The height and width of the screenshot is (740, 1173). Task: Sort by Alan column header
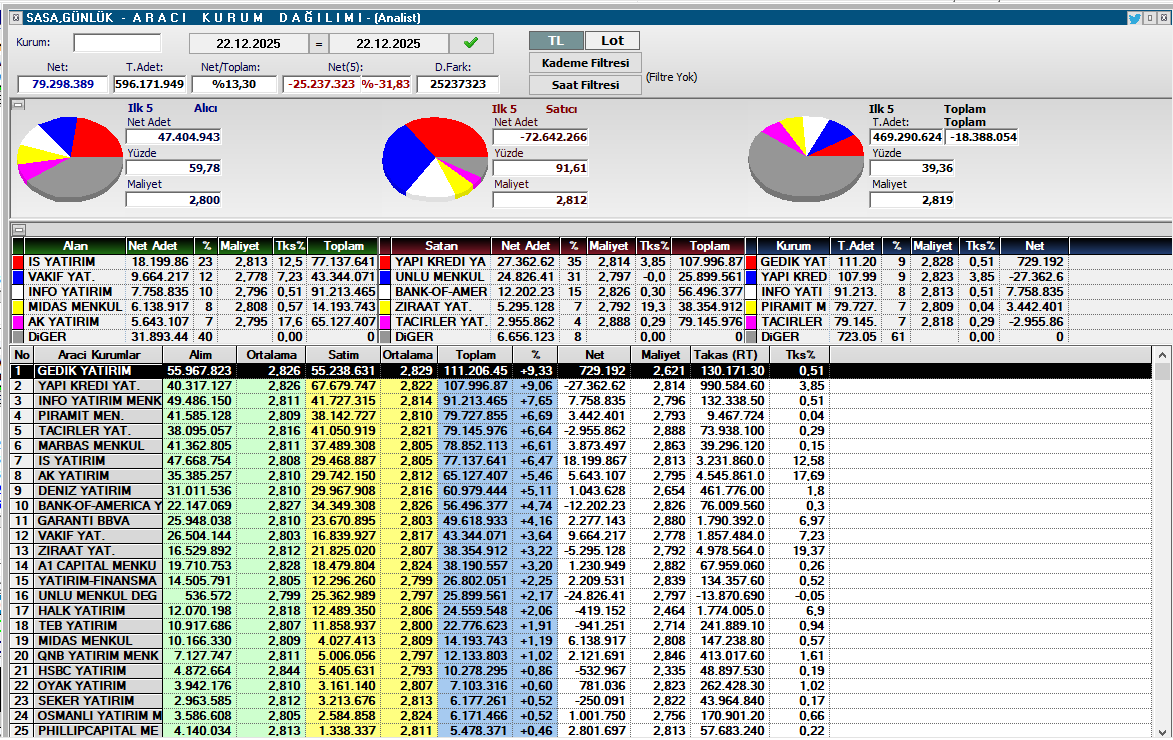point(75,246)
